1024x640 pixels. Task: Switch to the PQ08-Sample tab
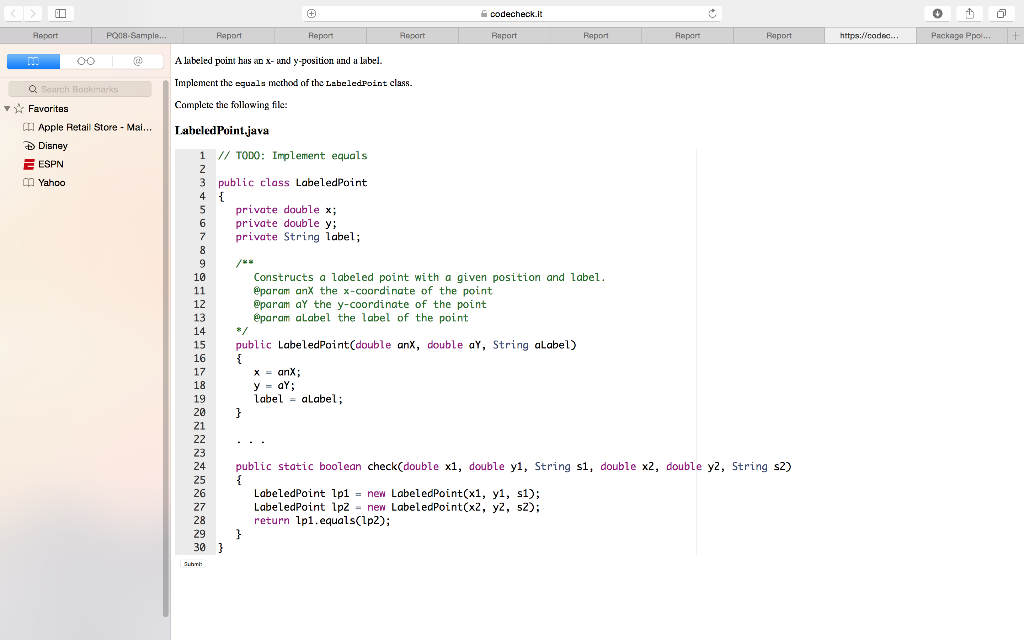(137, 35)
